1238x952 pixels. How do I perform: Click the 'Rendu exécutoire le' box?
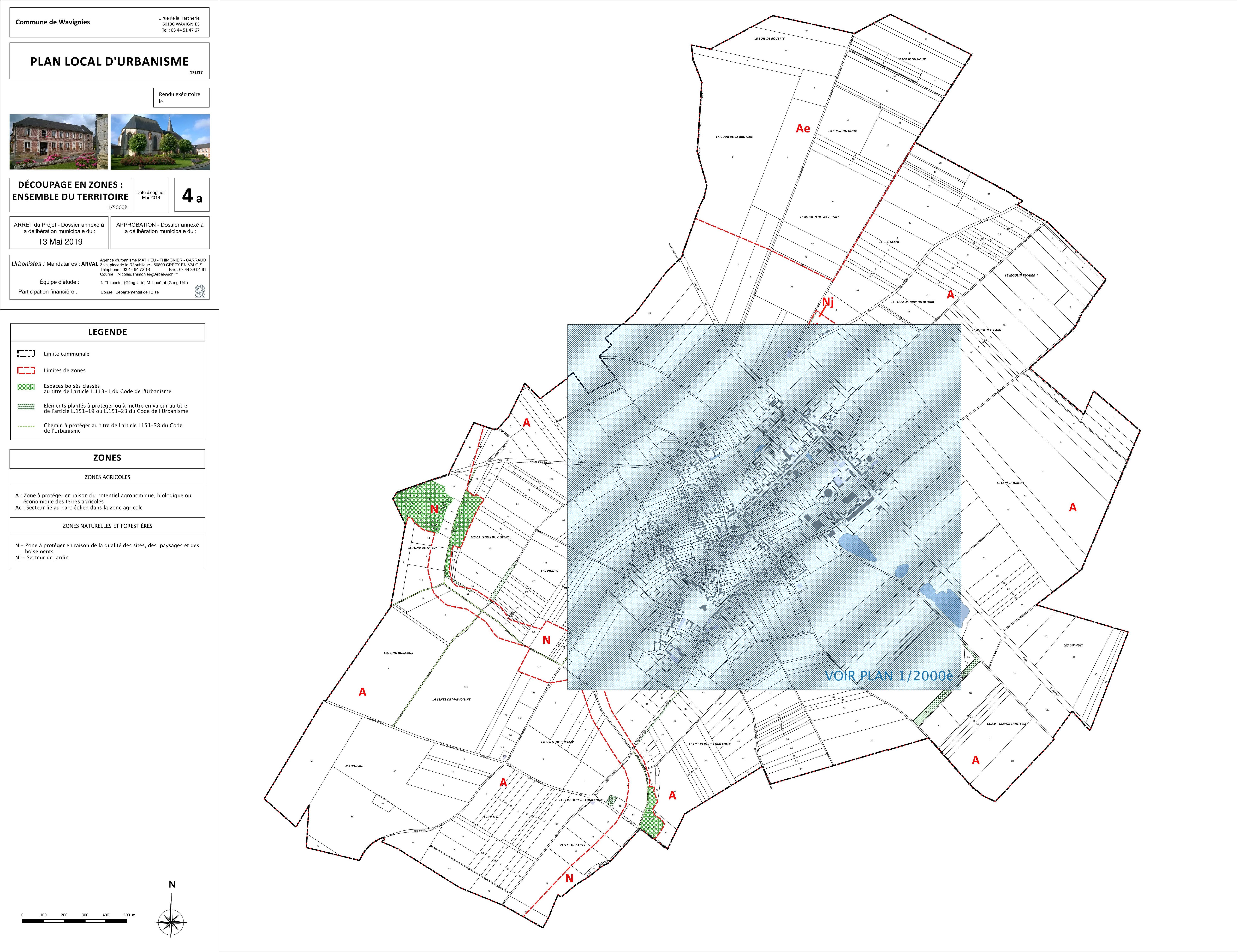tap(181, 98)
